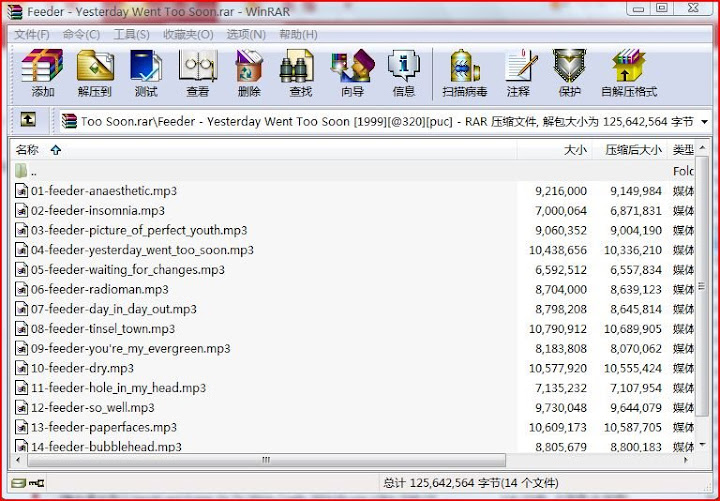
Task: Click the horizontal scrollbar right arrow
Action: pyautogui.click(x=686, y=460)
